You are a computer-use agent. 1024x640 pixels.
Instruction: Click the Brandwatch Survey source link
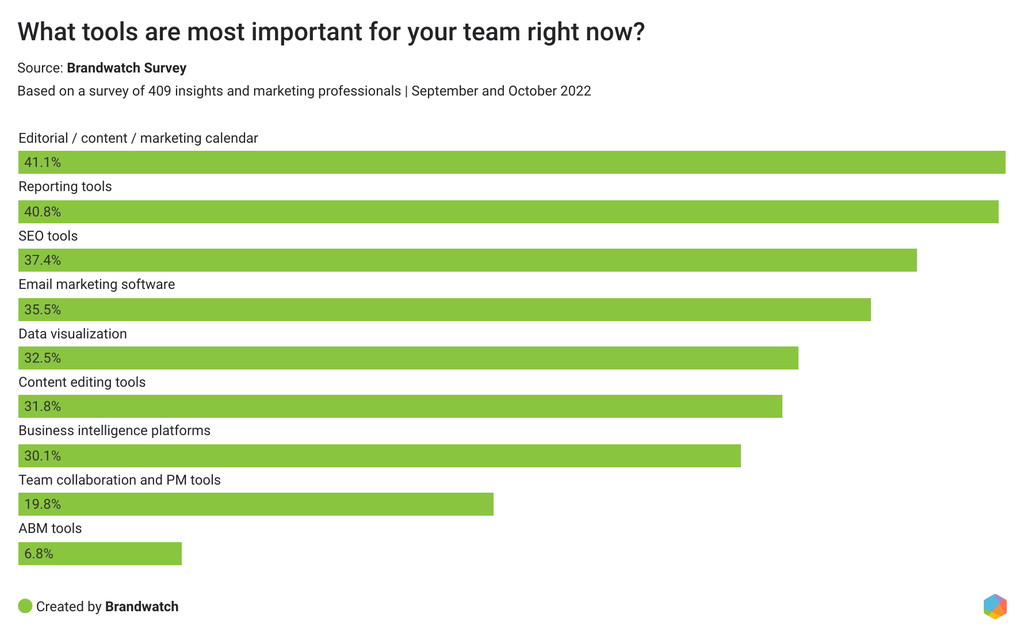(126, 68)
